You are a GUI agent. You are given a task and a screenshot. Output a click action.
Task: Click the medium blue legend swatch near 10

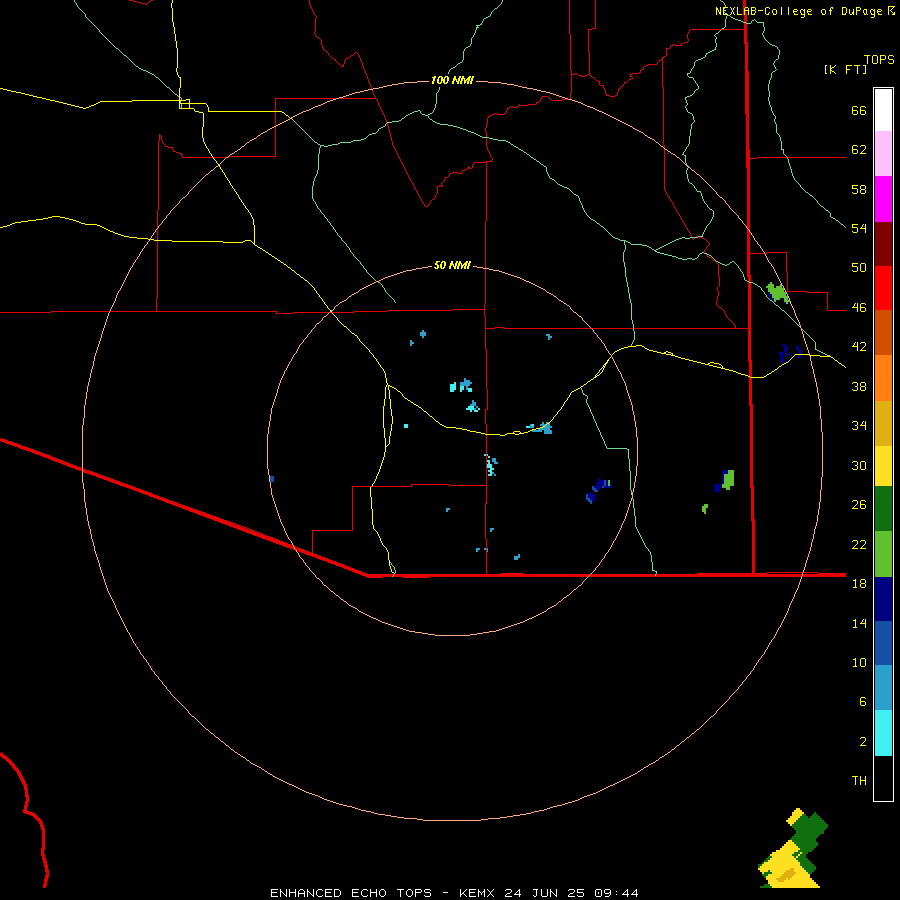883,643
